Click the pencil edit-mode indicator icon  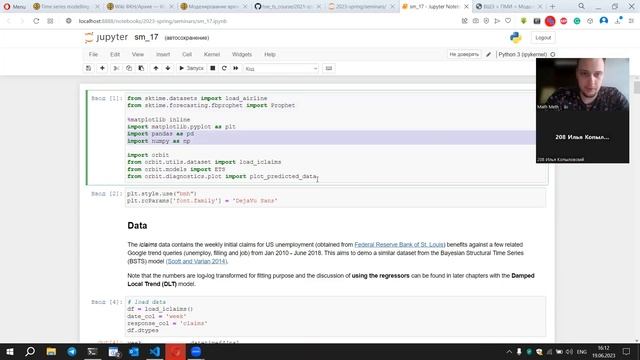click(x=488, y=54)
